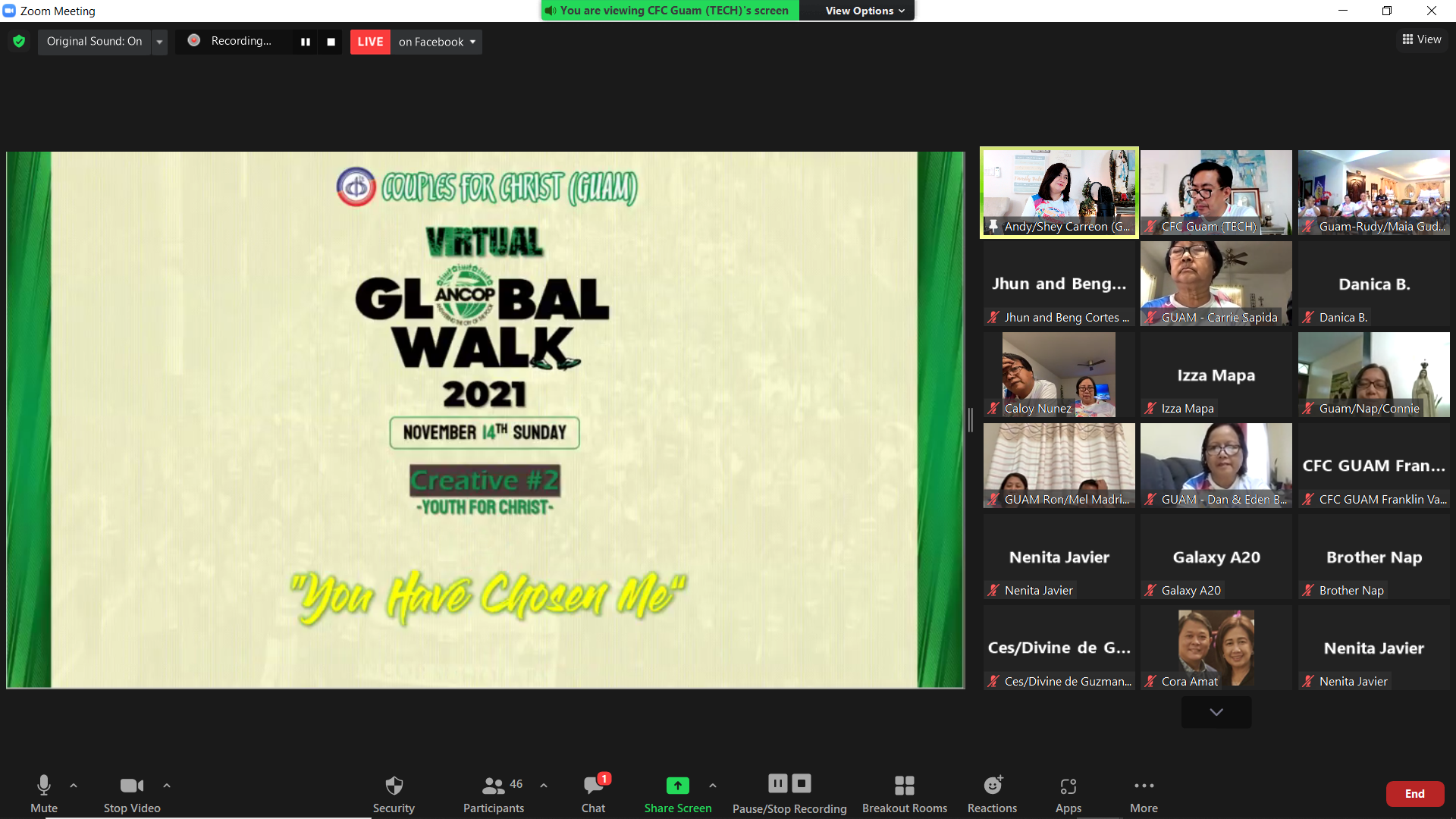1456x819 pixels.
Task: Click muted mic icon on CFC Guam (TECH)
Action: 1150,226
